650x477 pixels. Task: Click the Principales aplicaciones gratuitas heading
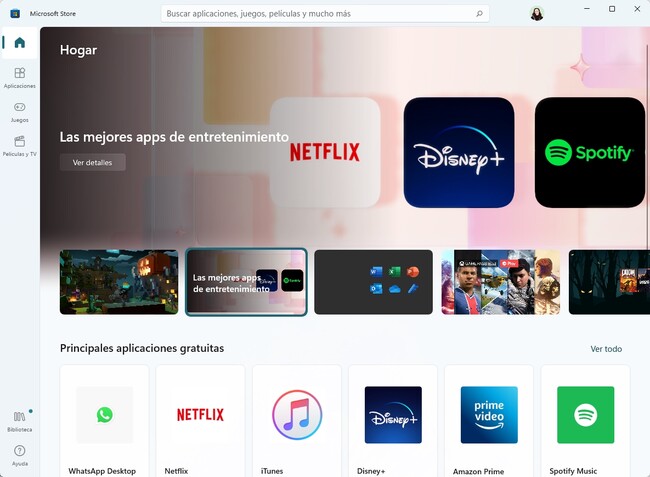(x=142, y=348)
